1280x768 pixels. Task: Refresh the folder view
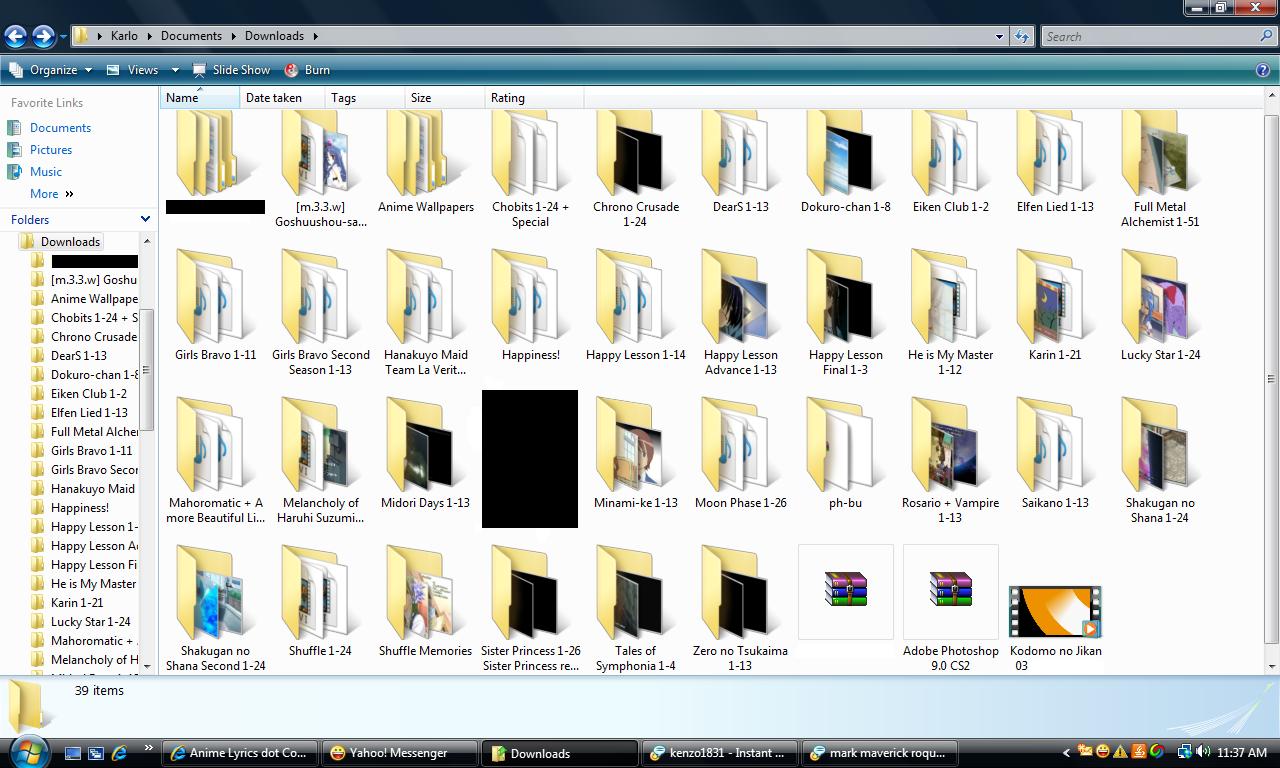pos(1021,37)
